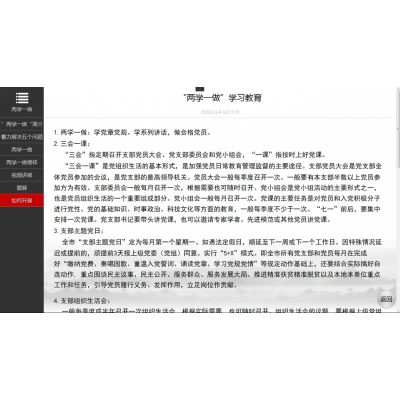Choose the third sidebar item 两学一做

click(22, 149)
